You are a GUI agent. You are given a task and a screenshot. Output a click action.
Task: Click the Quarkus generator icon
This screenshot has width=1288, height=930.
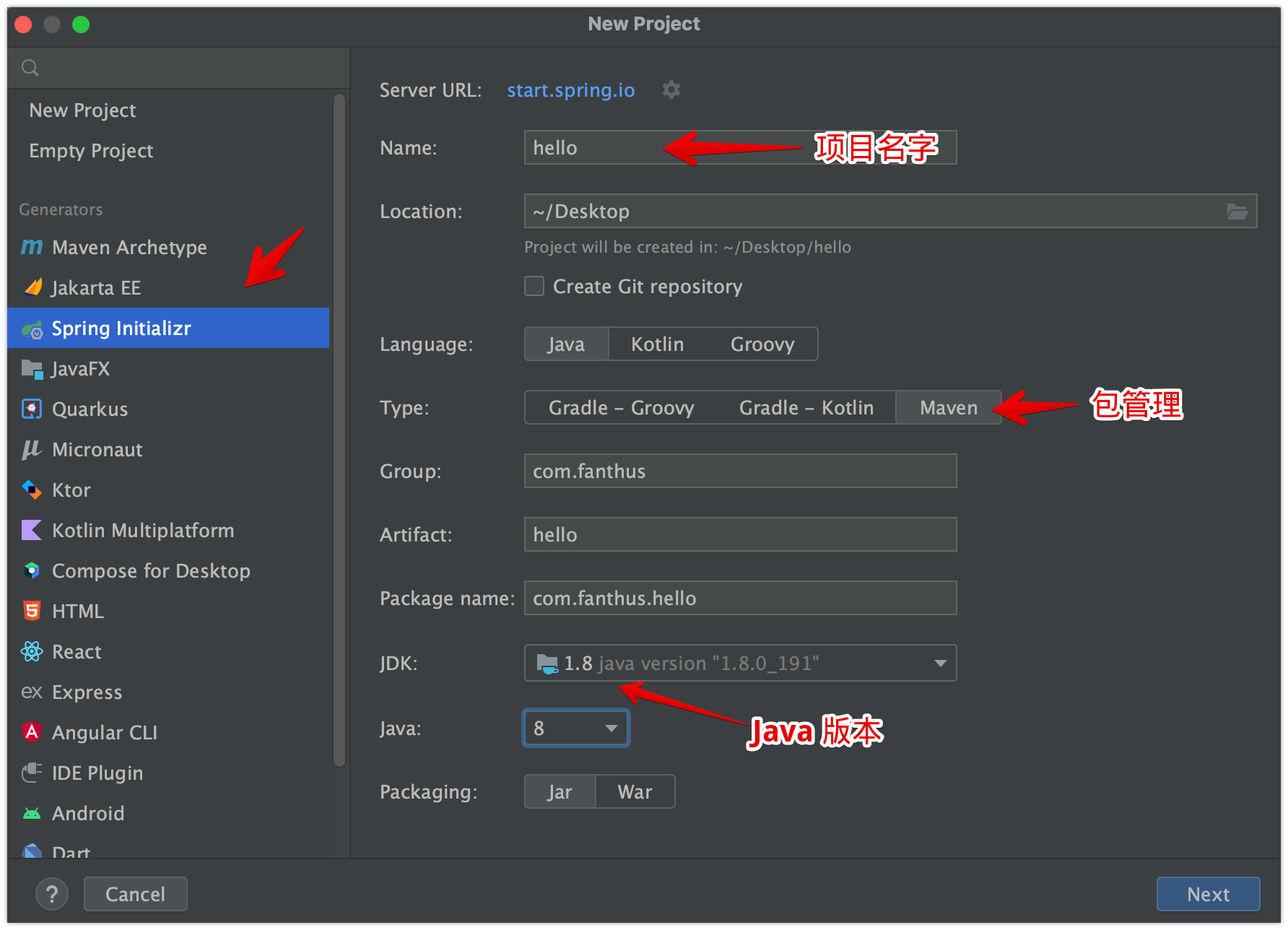[x=32, y=409]
